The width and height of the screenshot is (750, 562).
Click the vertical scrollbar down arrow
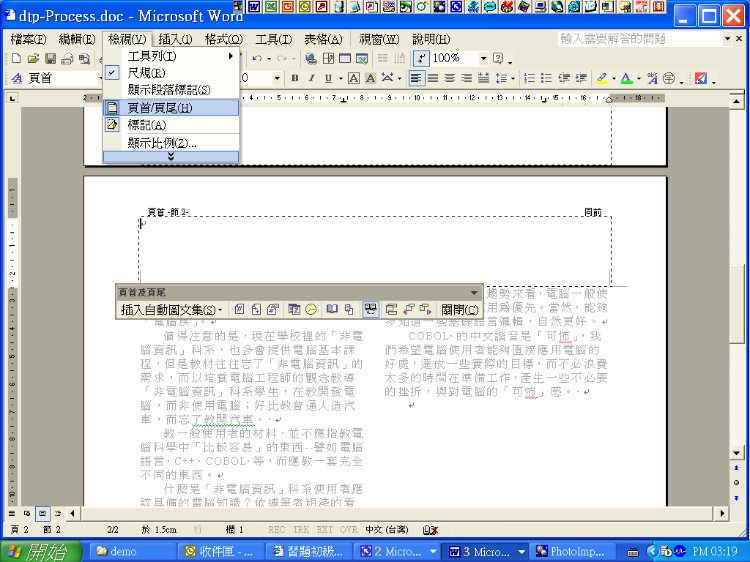pos(737,452)
